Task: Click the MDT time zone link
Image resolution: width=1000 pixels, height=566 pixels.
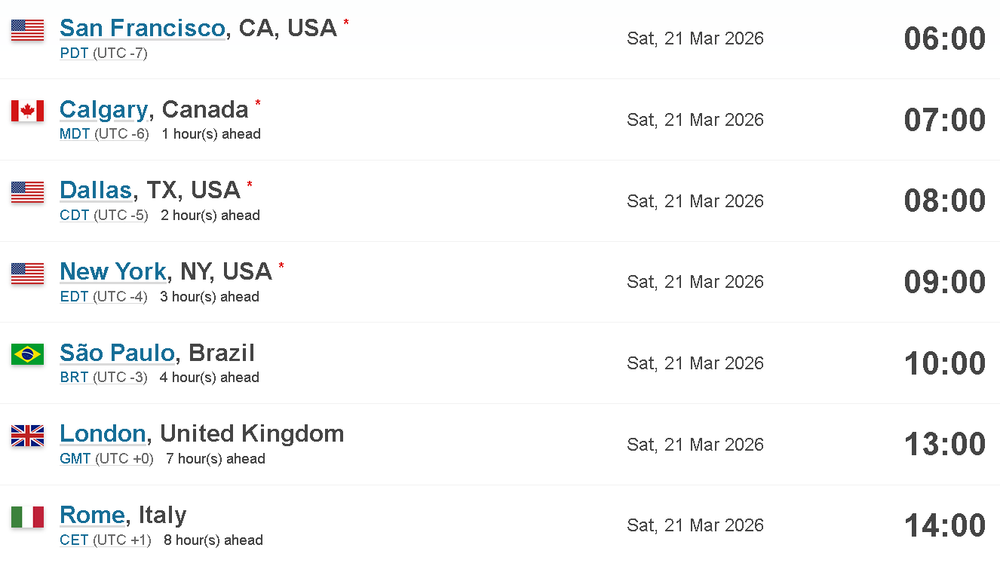Action: point(75,134)
